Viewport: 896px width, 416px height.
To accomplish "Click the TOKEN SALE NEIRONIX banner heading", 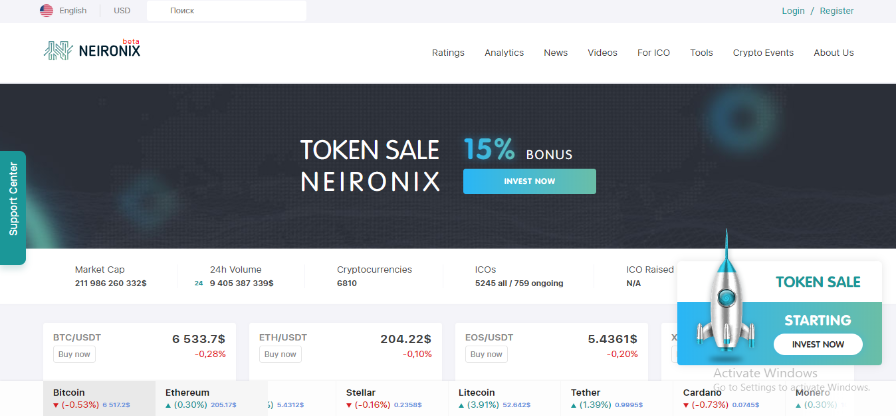I will point(370,165).
